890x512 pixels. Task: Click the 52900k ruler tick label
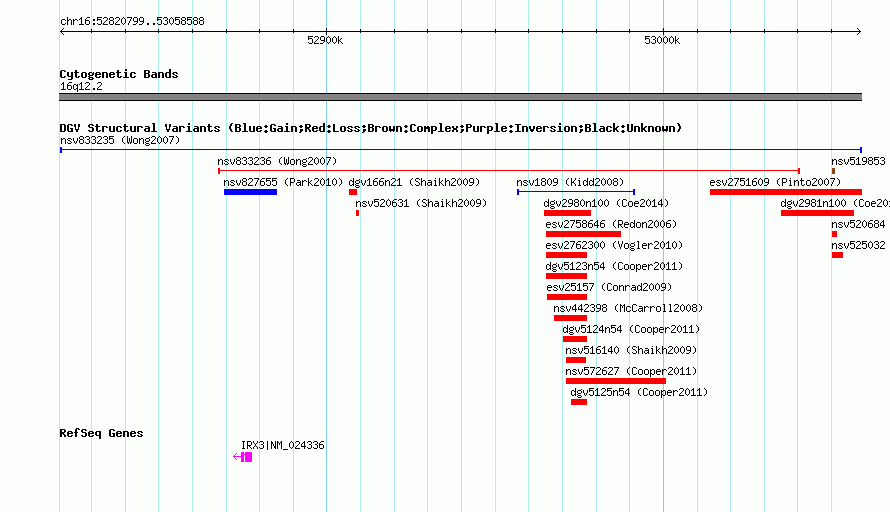[x=325, y=40]
